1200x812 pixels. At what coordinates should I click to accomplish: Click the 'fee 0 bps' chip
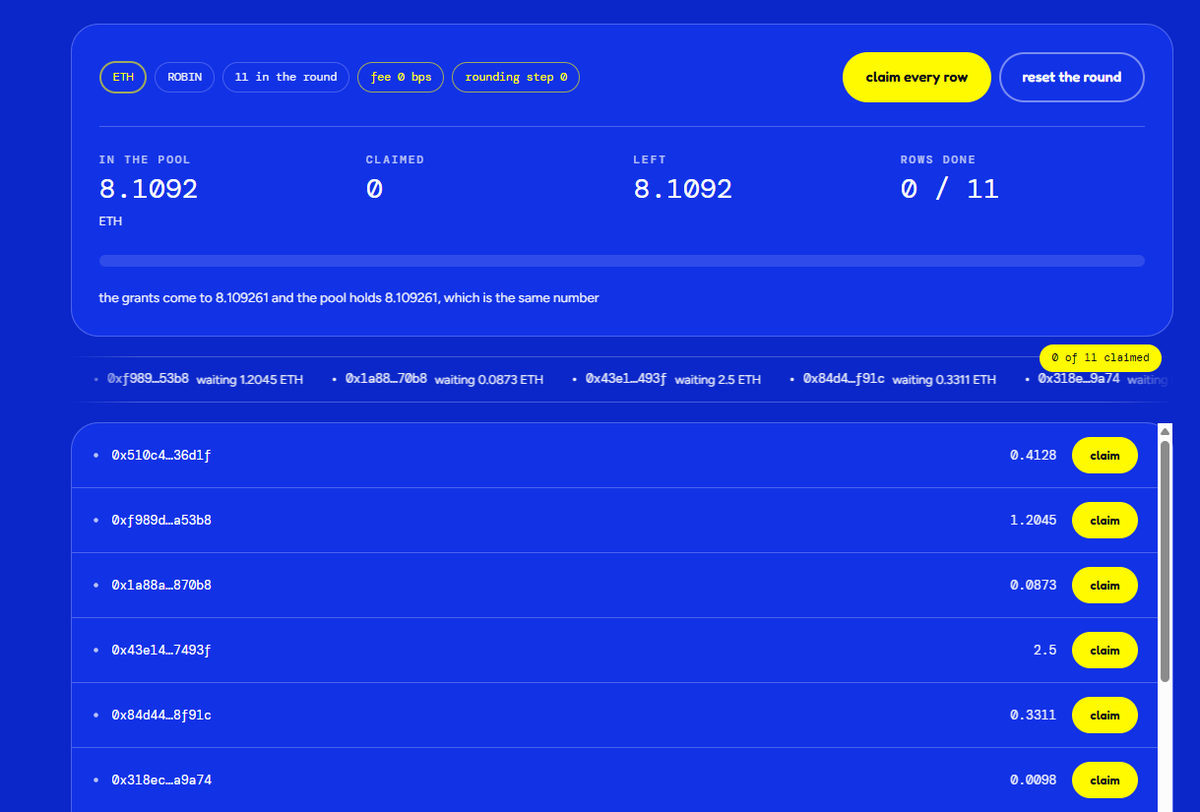pyautogui.click(x=400, y=77)
